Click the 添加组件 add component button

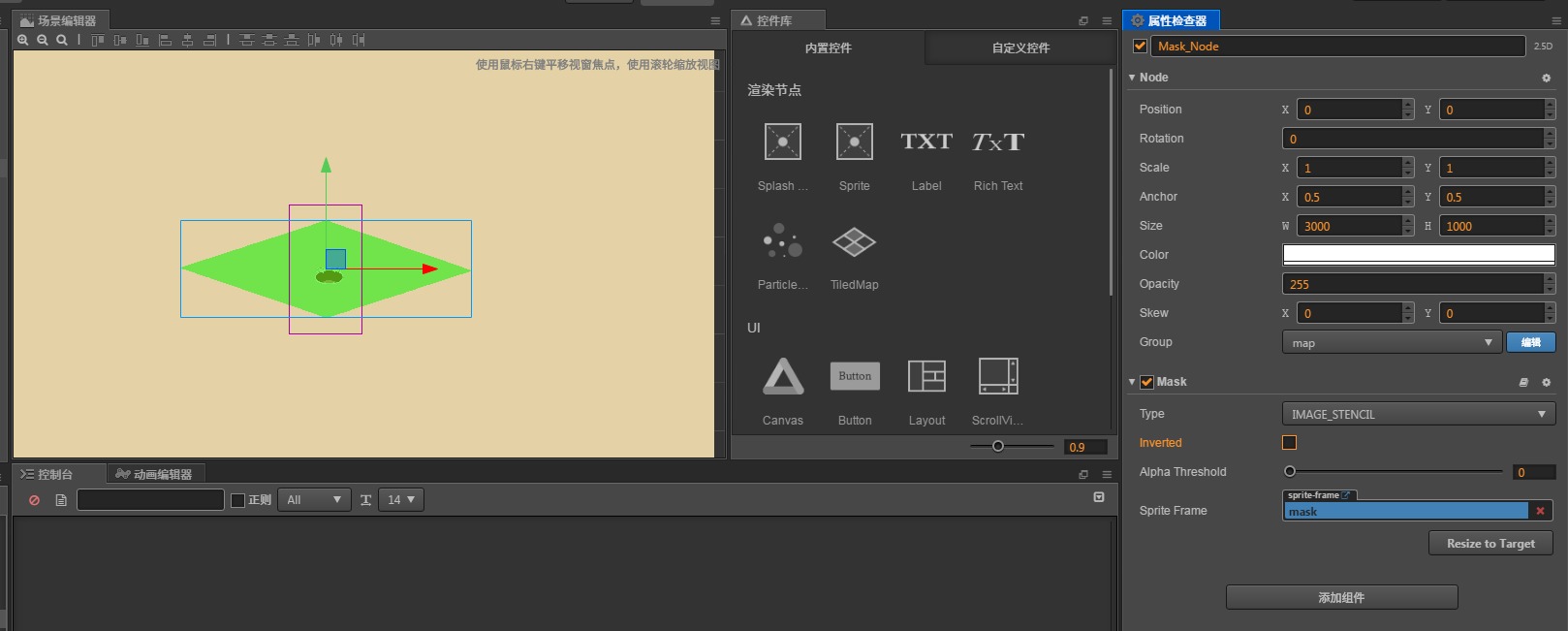point(1341,597)
